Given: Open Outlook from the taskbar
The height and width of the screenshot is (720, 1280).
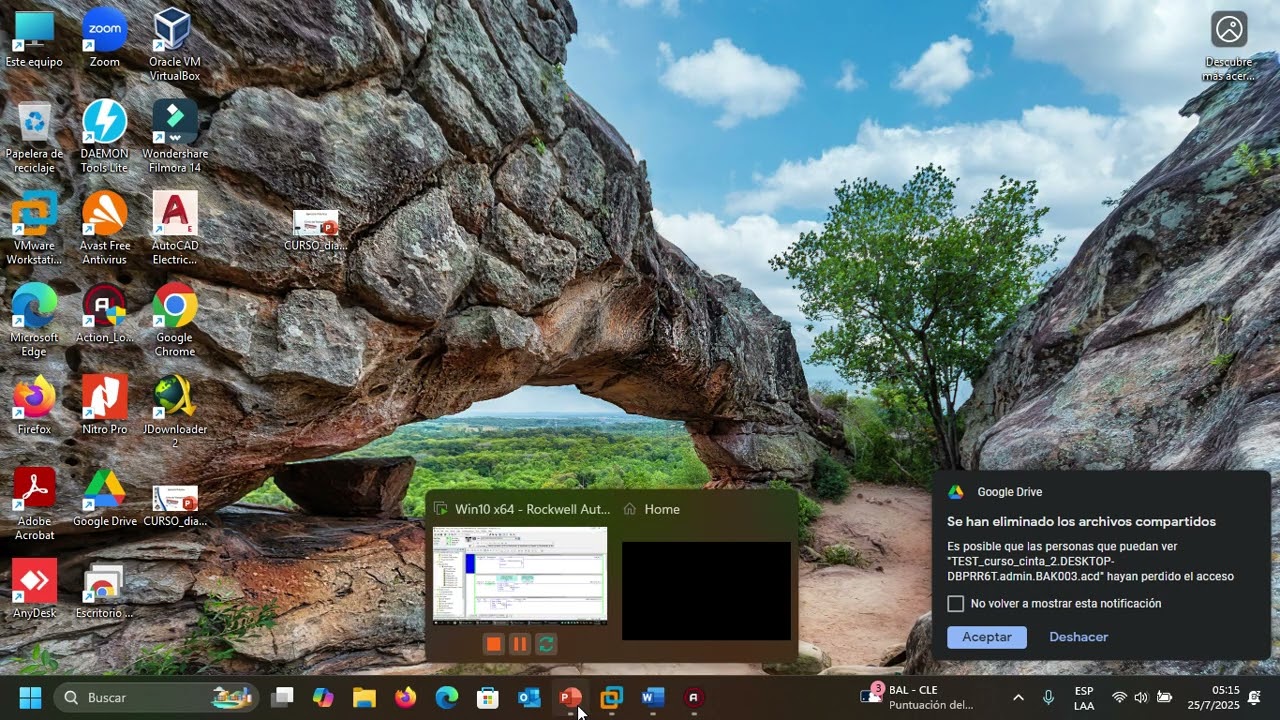Looking at the screenshot, I should coord(529,697).
